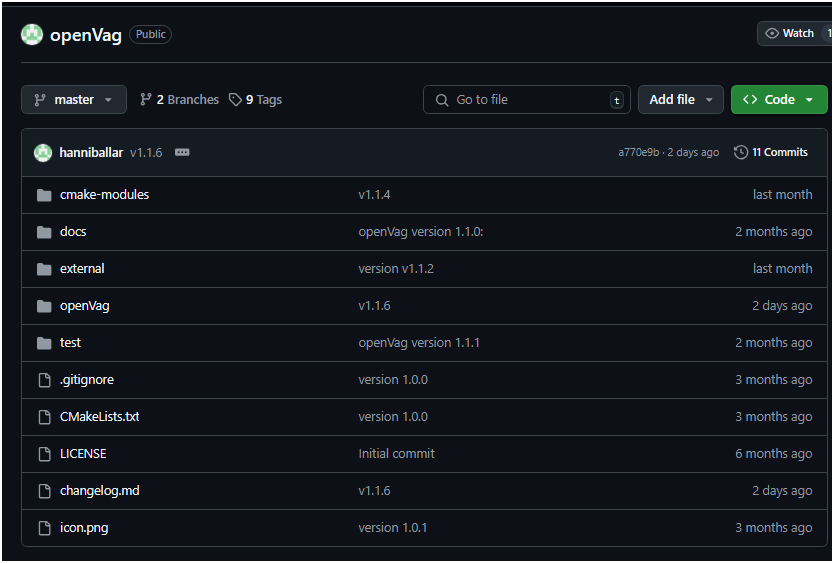Open the docs folder
Image resolution: width=834 pixels, height=563 pixels.
[73, 232]
